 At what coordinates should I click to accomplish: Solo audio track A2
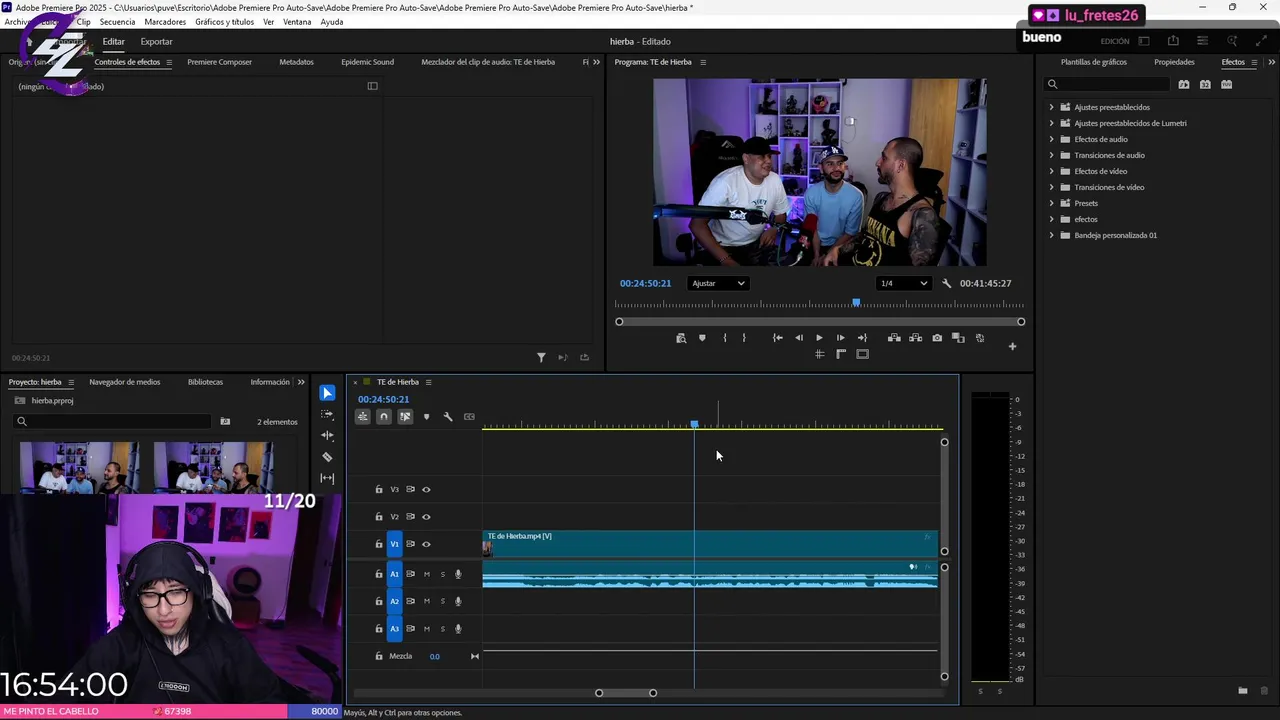443,601
